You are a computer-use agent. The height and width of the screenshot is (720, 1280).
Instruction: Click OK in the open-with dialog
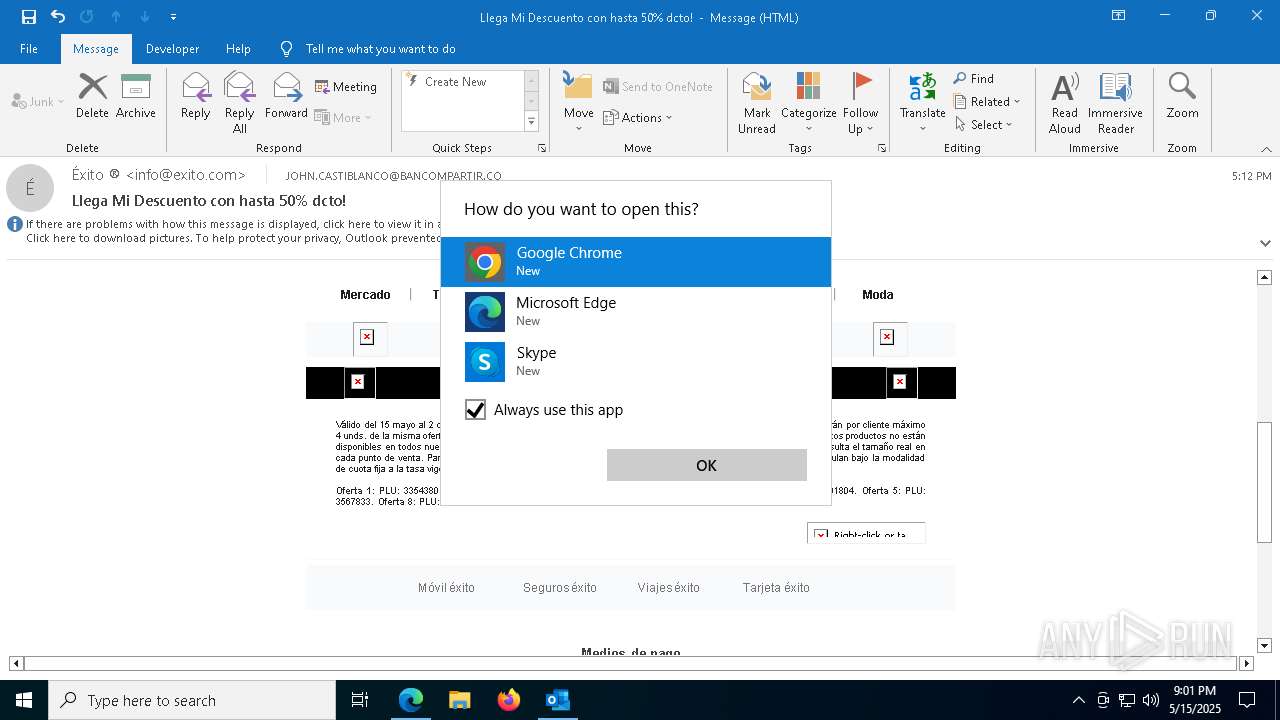coord(707,465)
